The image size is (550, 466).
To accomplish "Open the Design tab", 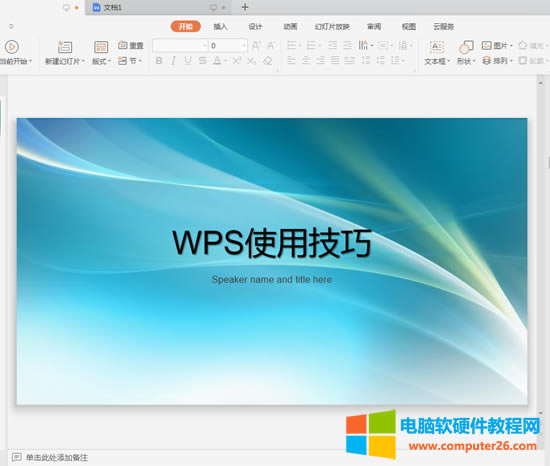I will click(255, 27).
